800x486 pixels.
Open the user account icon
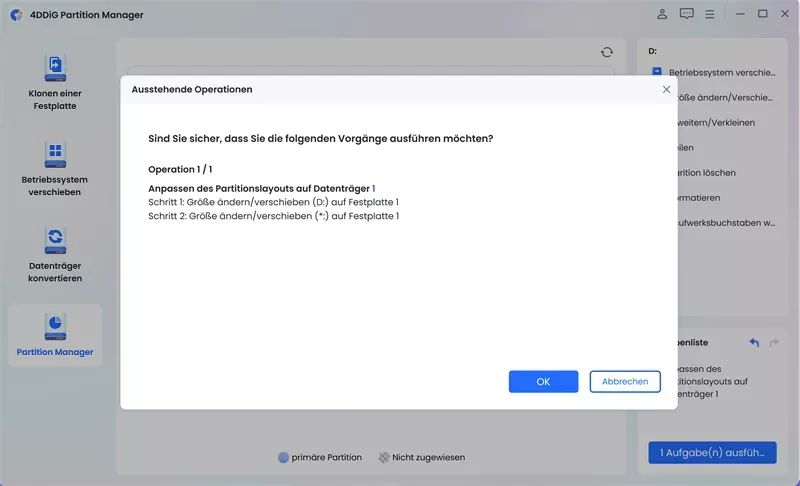pos(662,14)
